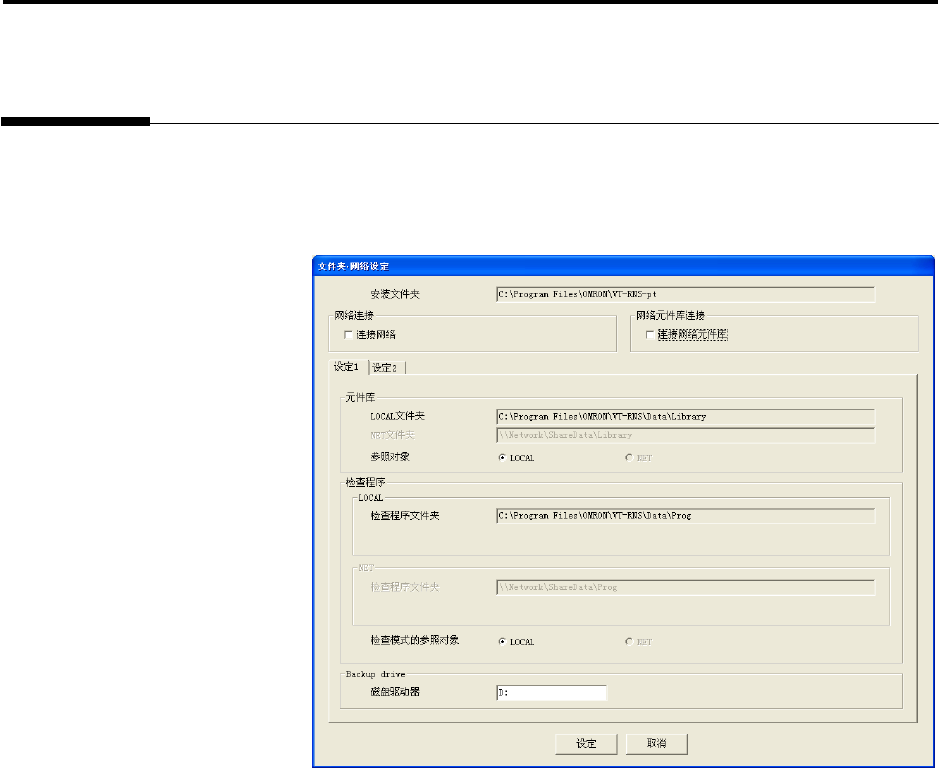Tick the 连接网络元件库 checkbox

coord(650,335)
